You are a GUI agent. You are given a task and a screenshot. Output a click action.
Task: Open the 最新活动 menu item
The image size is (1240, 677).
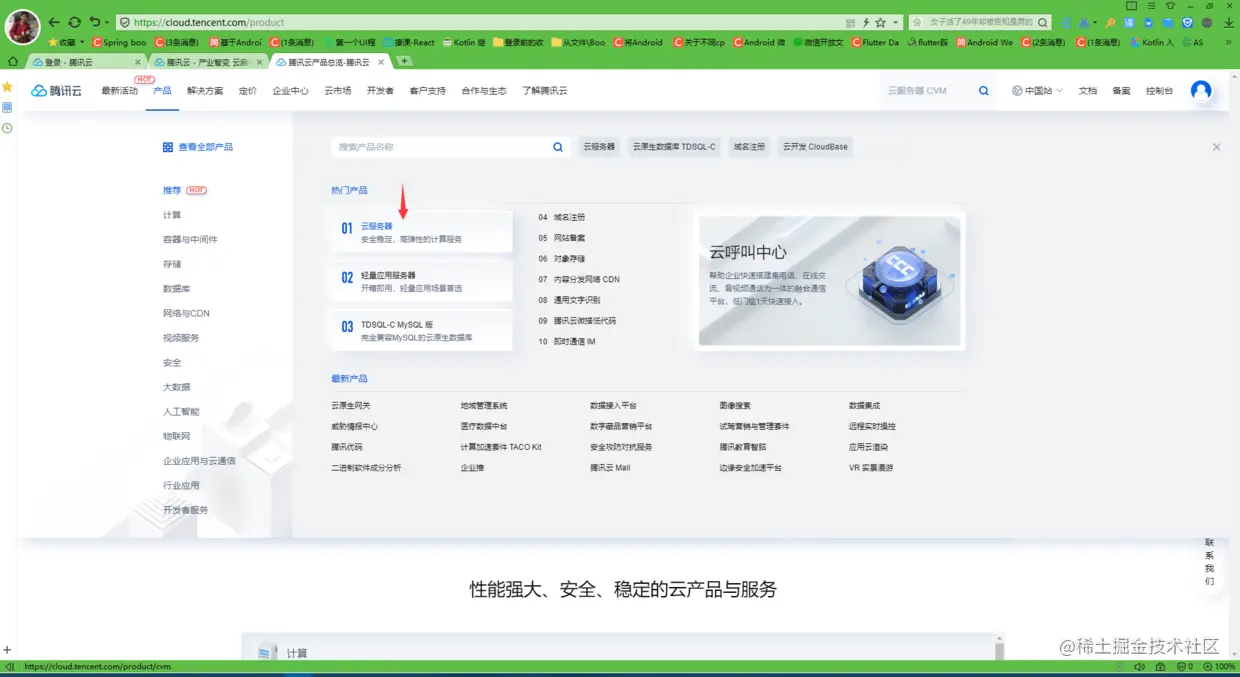coord(119,91)
